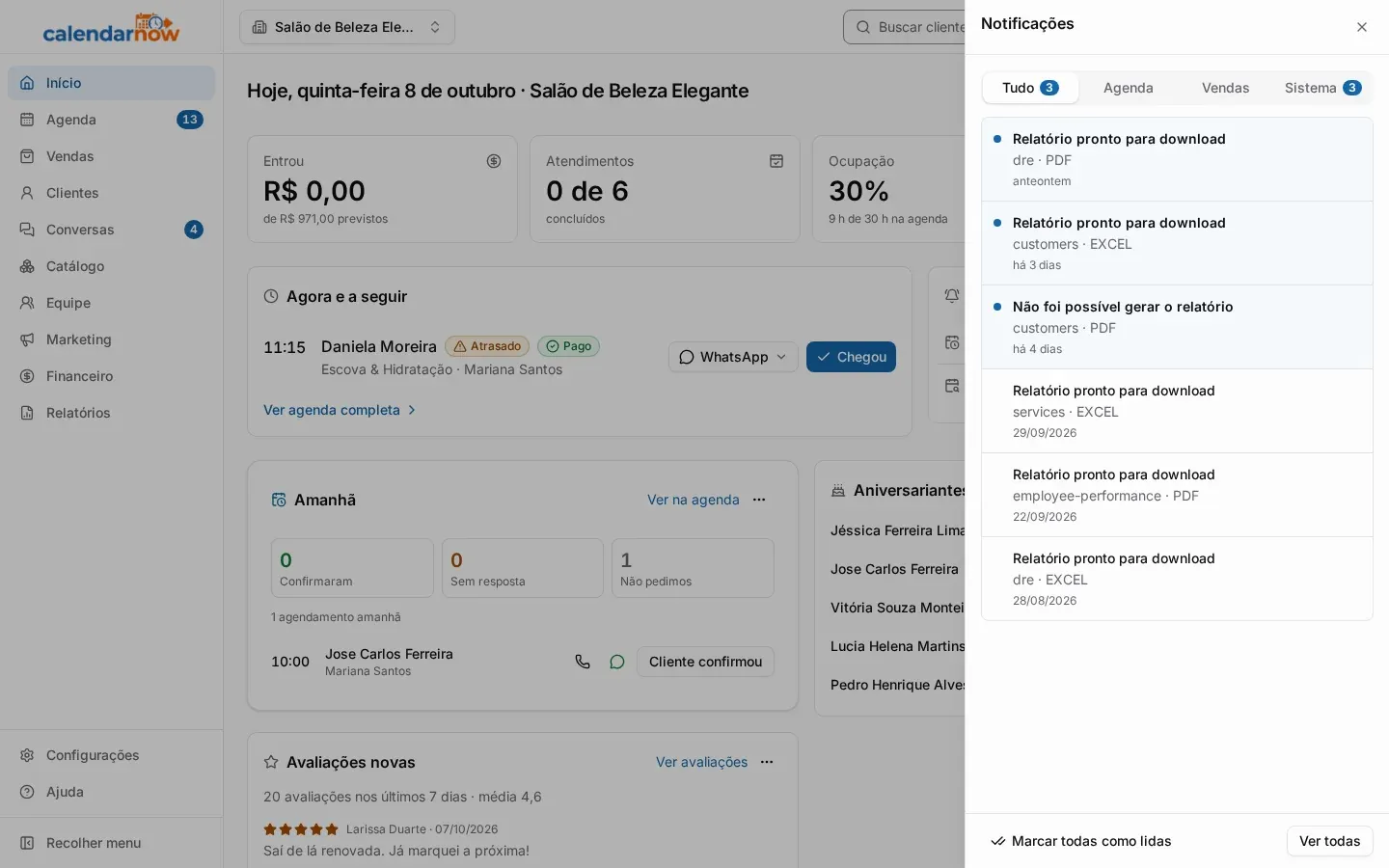1389x868 pixels.
Task: Open the Ver avaliações link
Action: pyautogui.click(x=701, y=762)
